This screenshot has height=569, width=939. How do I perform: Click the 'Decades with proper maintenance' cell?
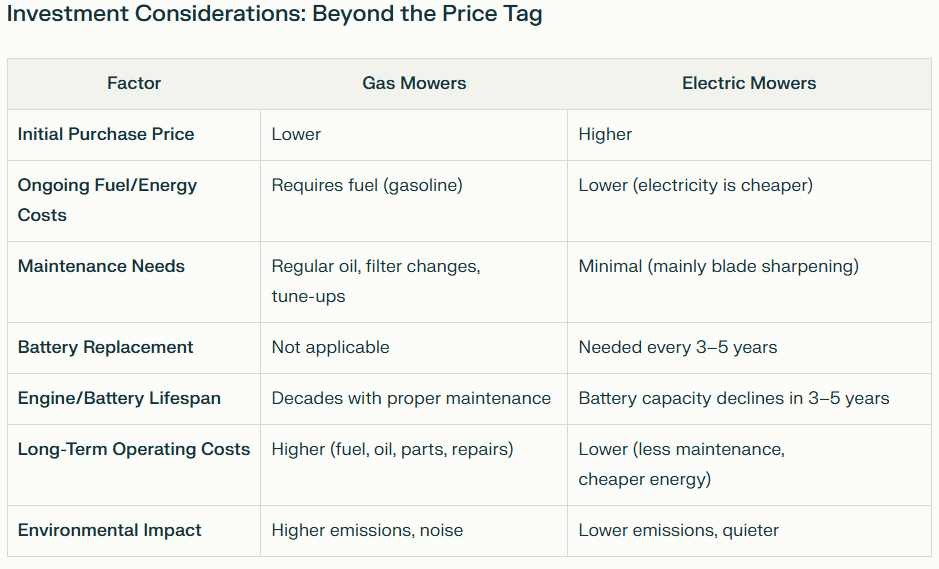click(411, 398)
